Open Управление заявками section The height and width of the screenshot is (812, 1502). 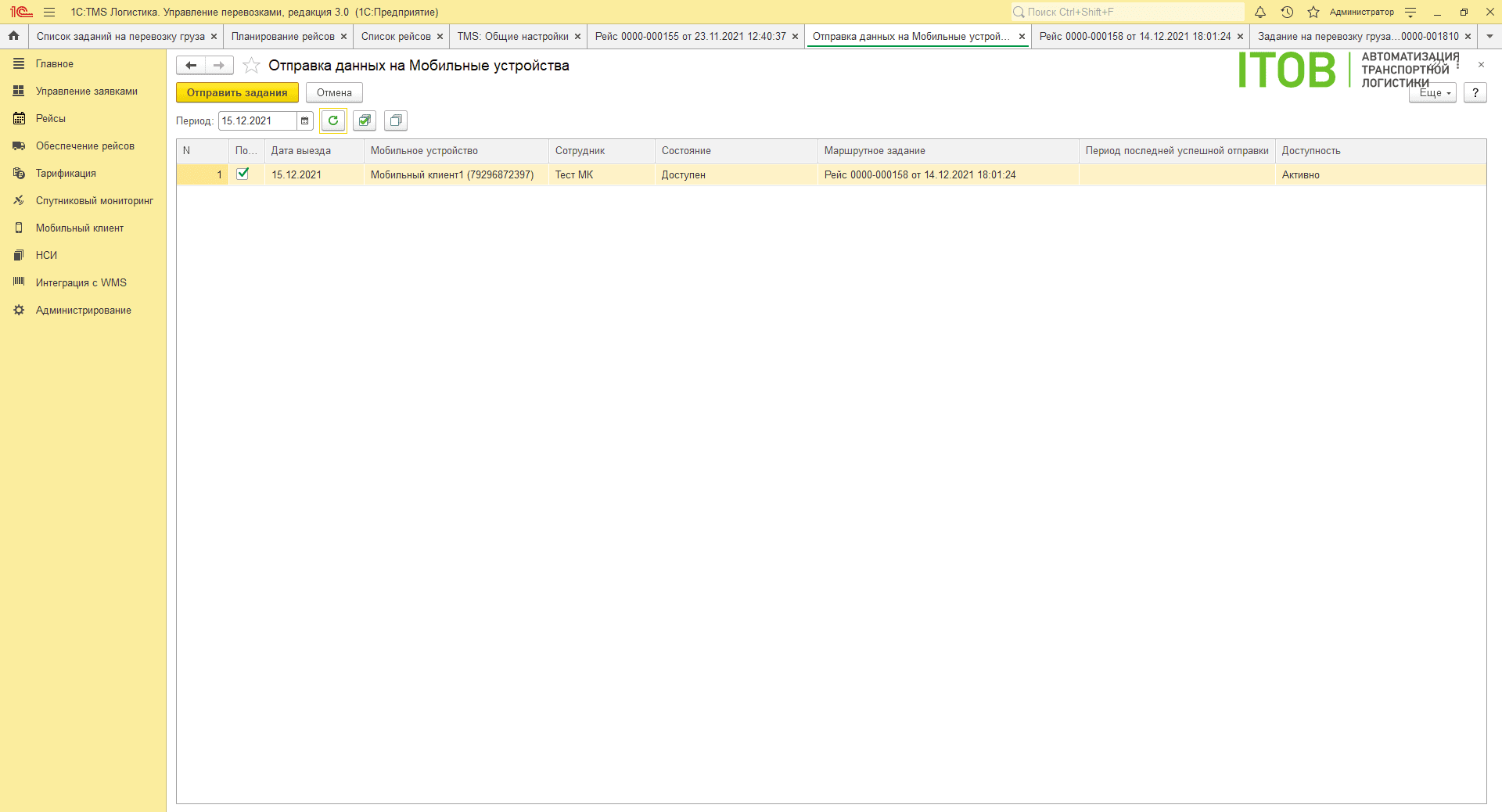tap(83, 92)
